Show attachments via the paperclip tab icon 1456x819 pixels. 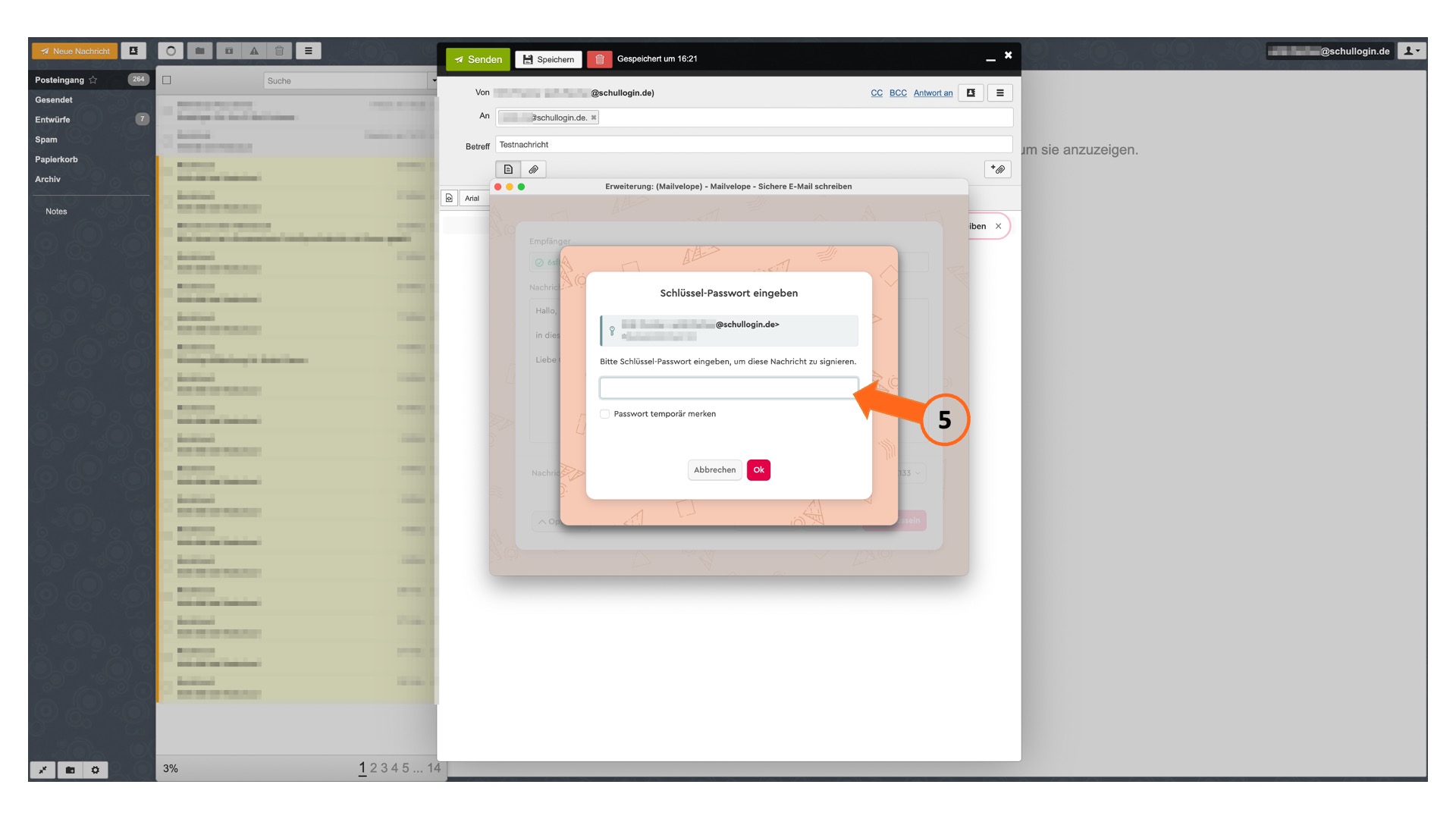[533, 169]
